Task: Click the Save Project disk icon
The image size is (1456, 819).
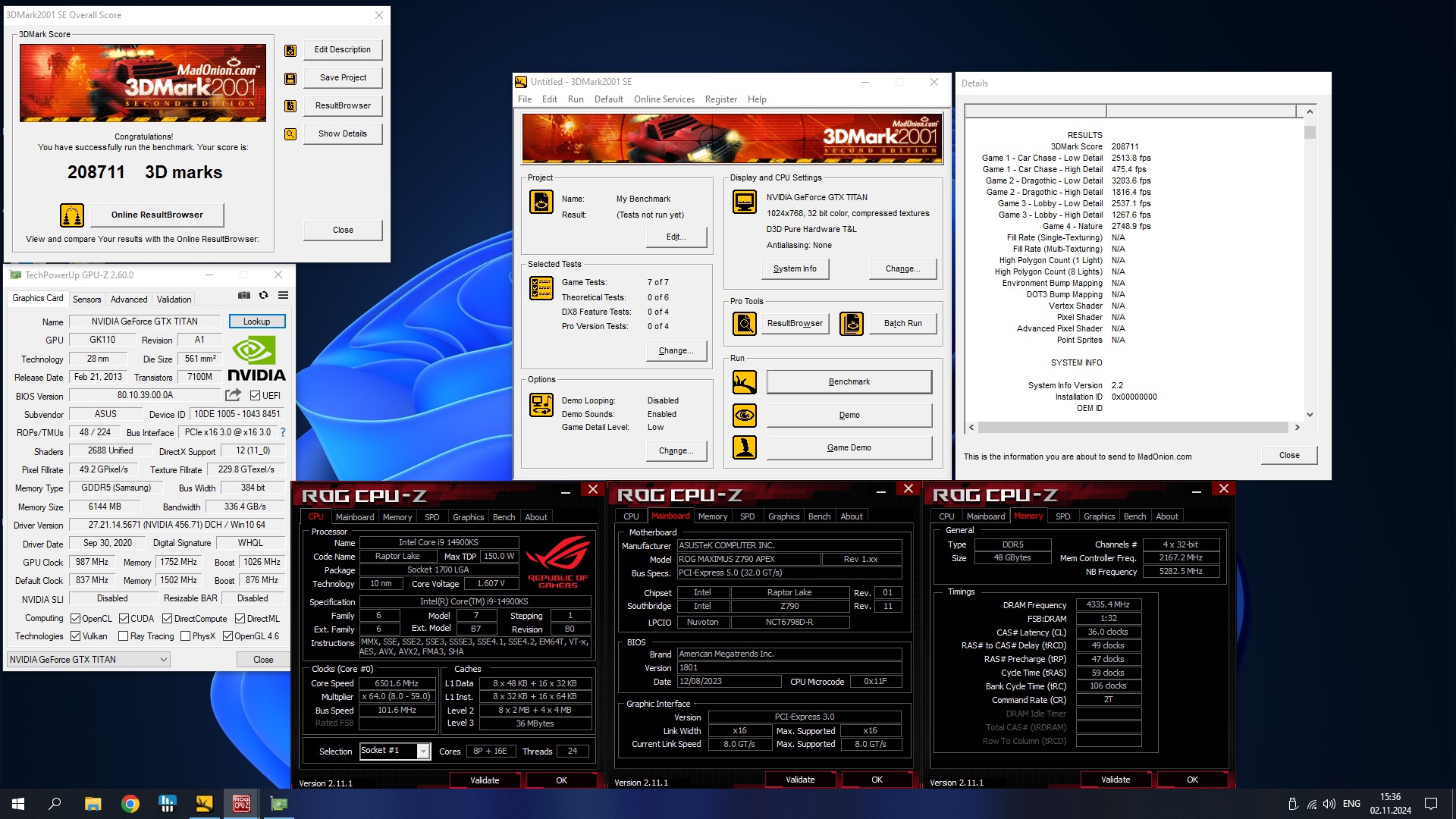Action: coord(290,78)
